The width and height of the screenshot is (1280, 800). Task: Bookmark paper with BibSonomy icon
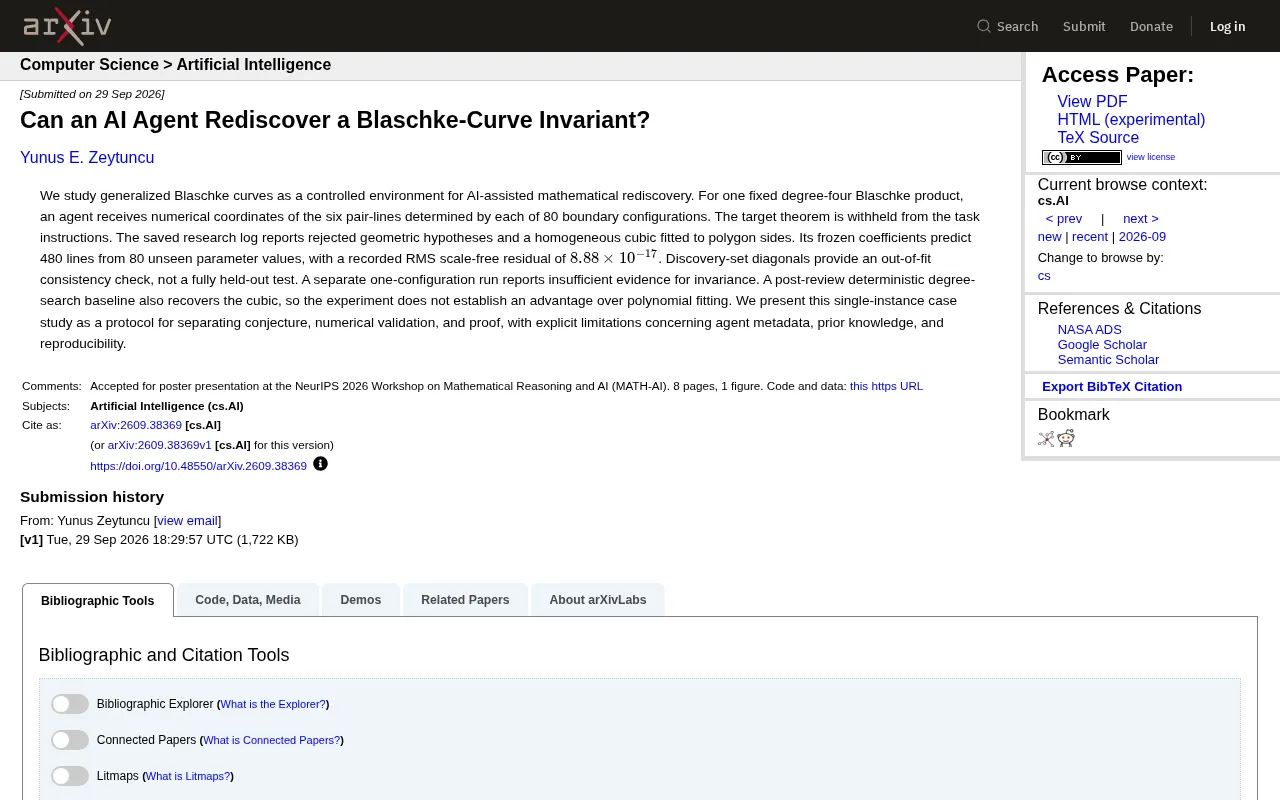tap(1046, 438)
